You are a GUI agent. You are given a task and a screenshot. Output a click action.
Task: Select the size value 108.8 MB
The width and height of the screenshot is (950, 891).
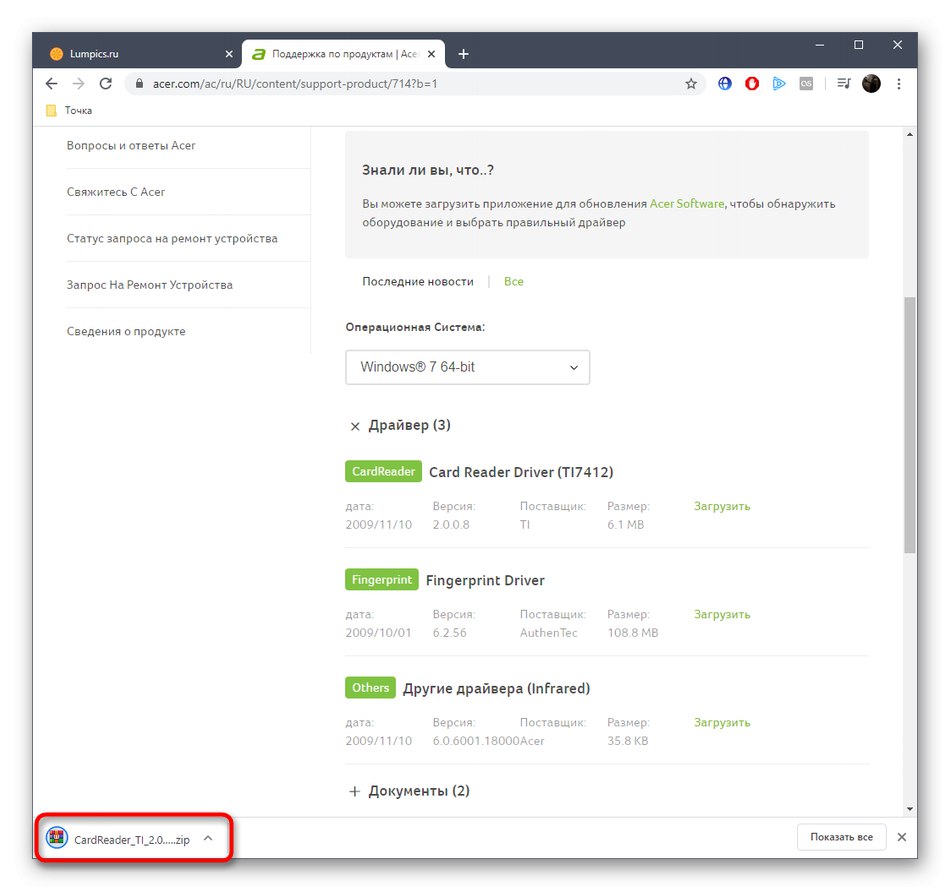click(633, 632)
